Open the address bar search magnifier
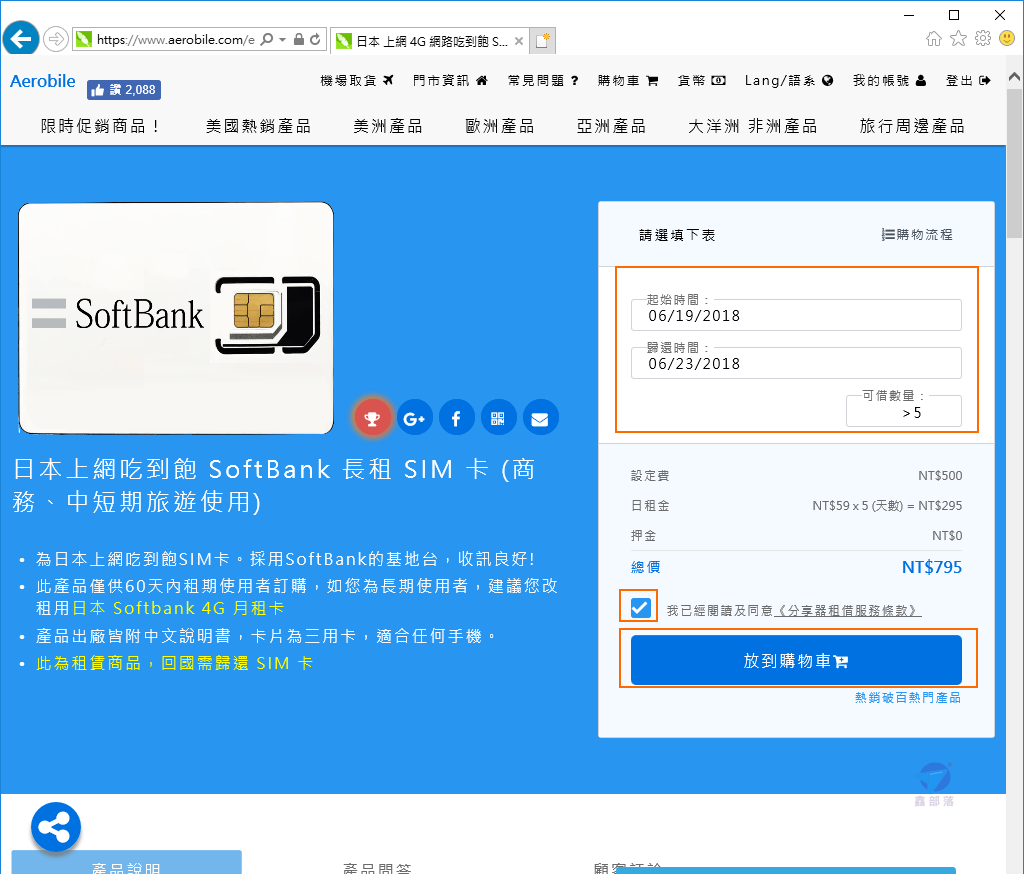 266,40
